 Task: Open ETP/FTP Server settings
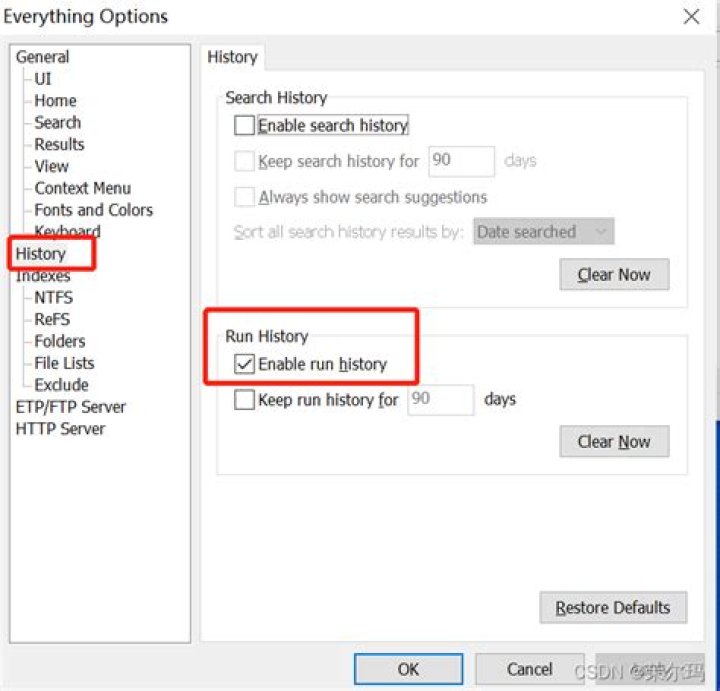(71, 407)
